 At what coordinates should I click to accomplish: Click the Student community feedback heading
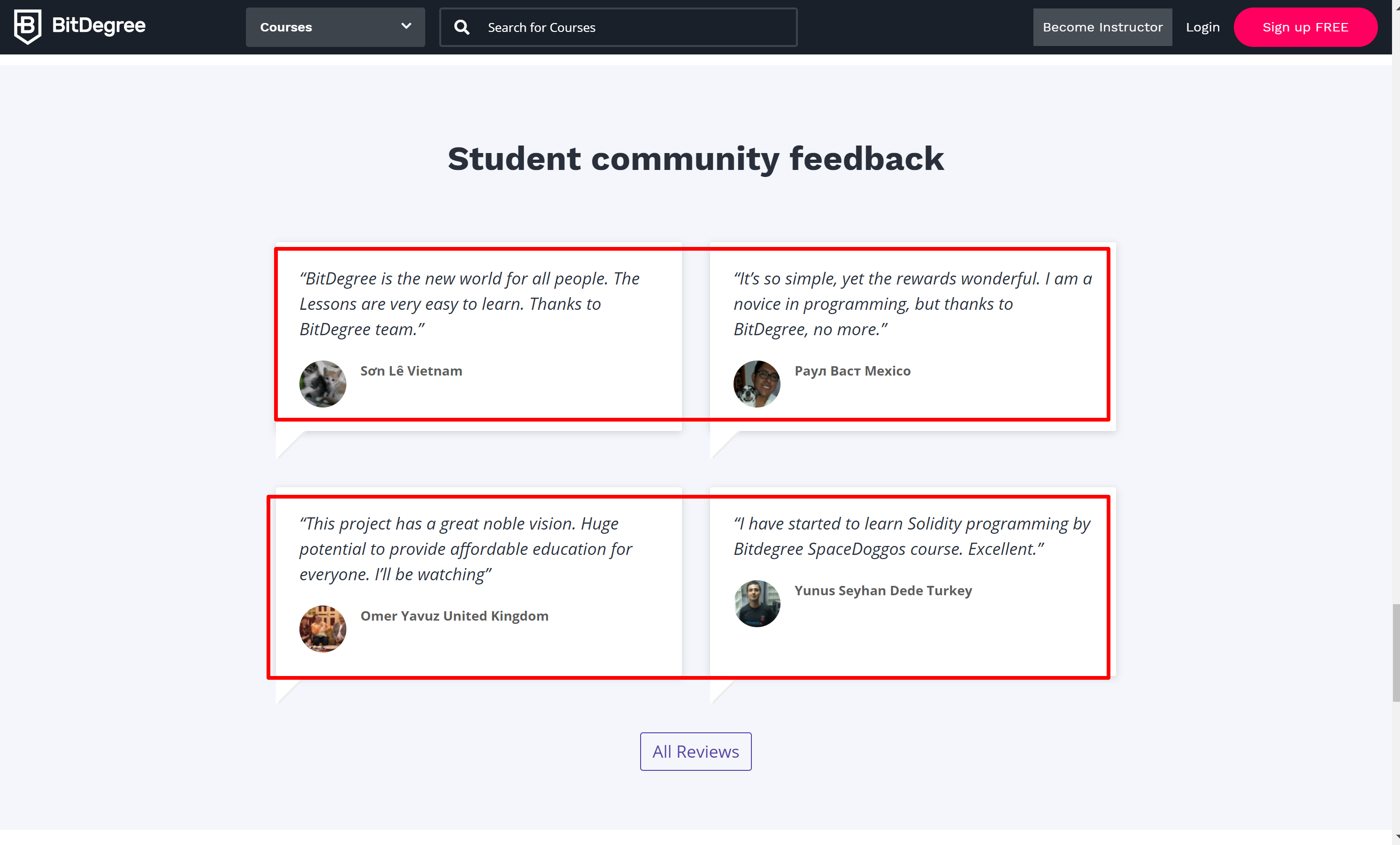click(696, 159)
